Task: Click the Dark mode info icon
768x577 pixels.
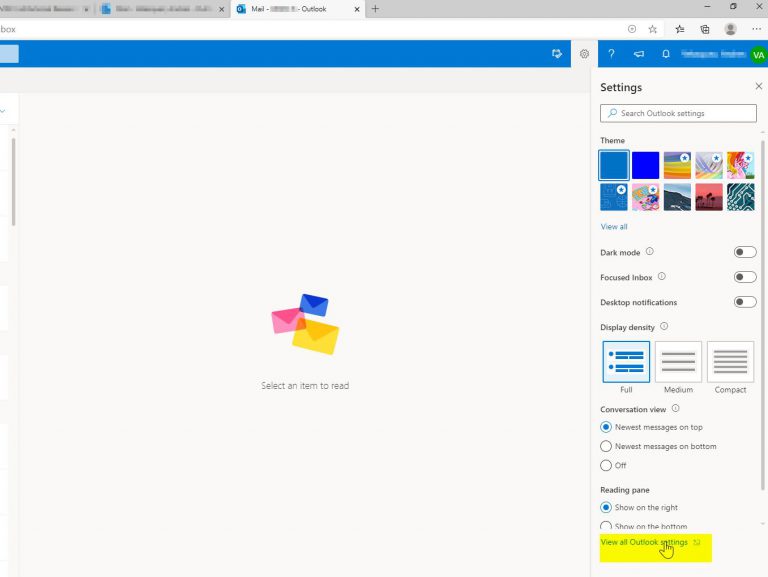Action: pos(649,252)
